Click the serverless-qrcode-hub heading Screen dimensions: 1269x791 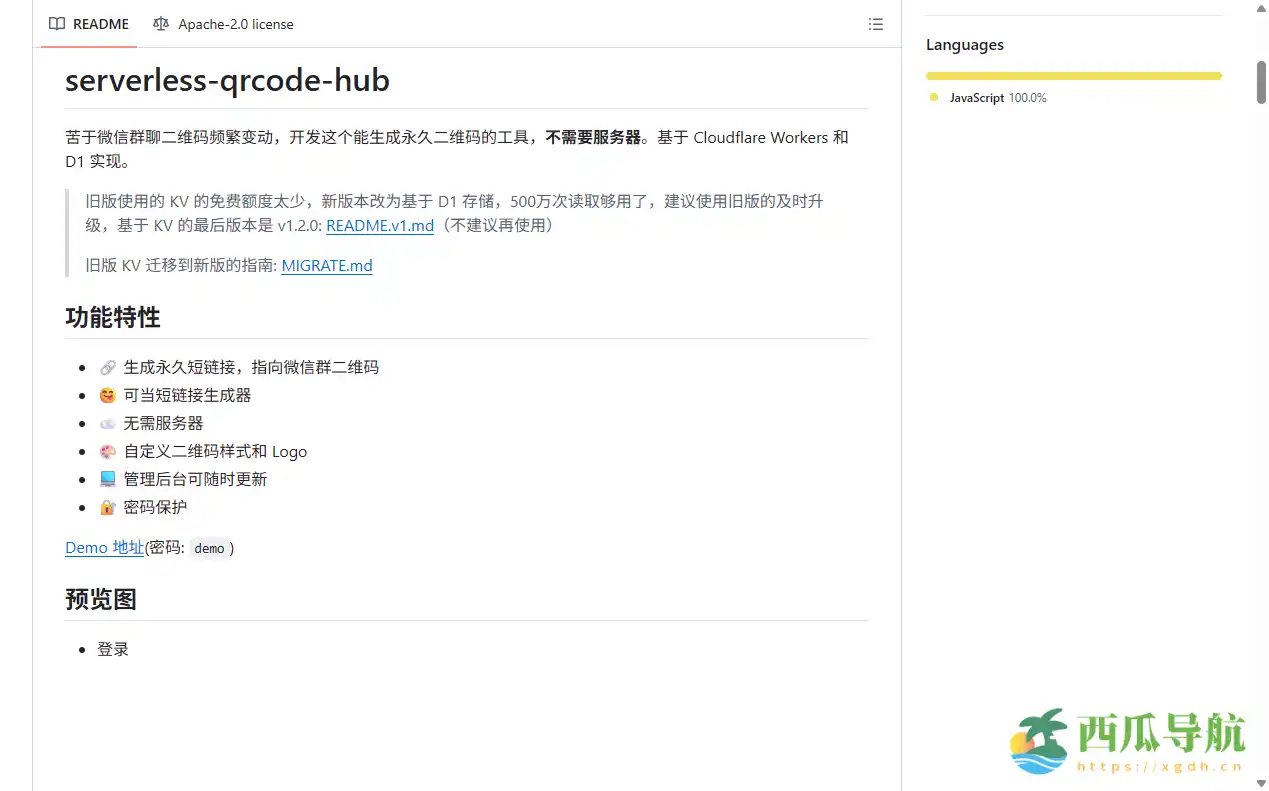point(227,80)
